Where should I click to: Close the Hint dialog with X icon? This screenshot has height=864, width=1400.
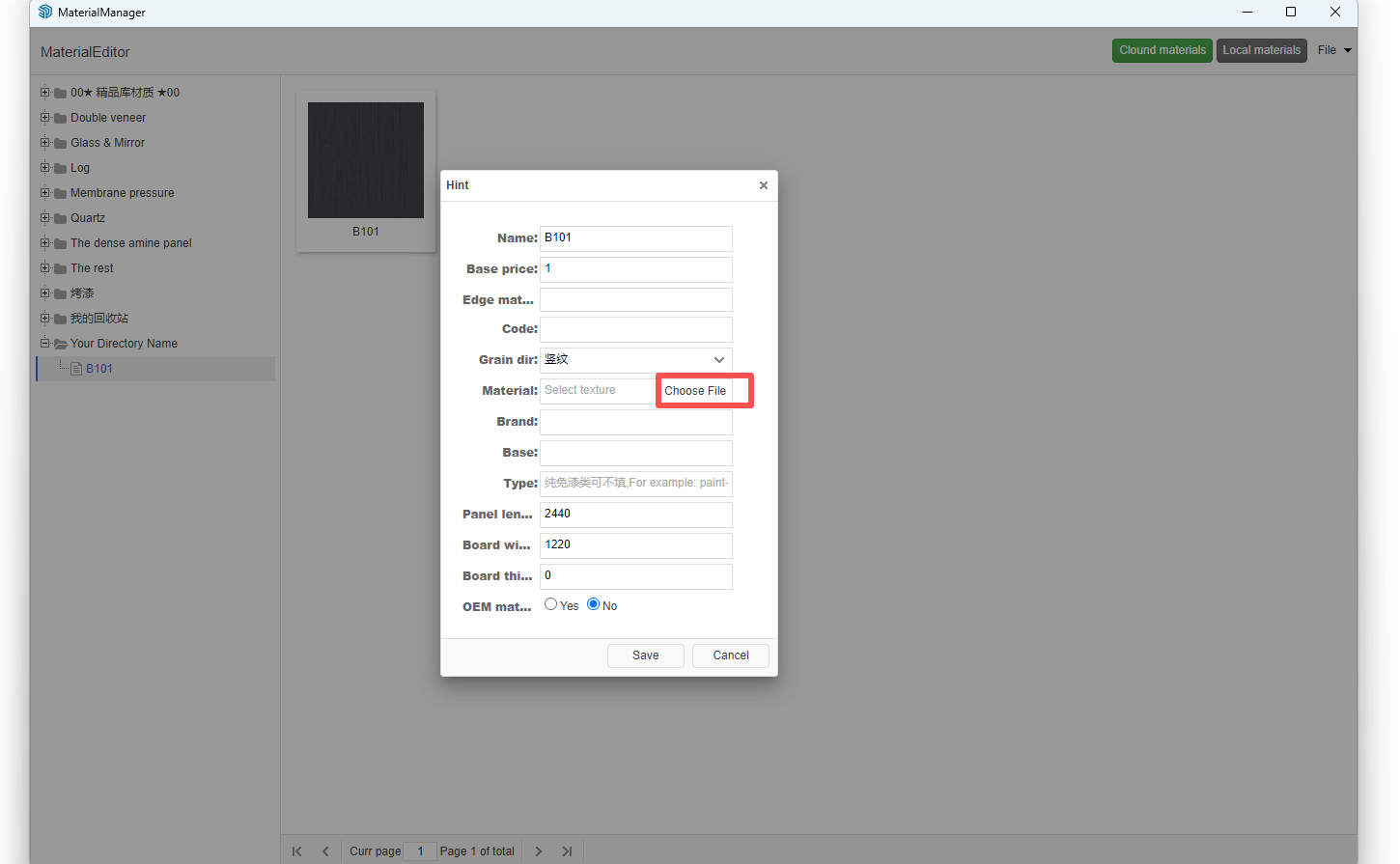[764, 185]
